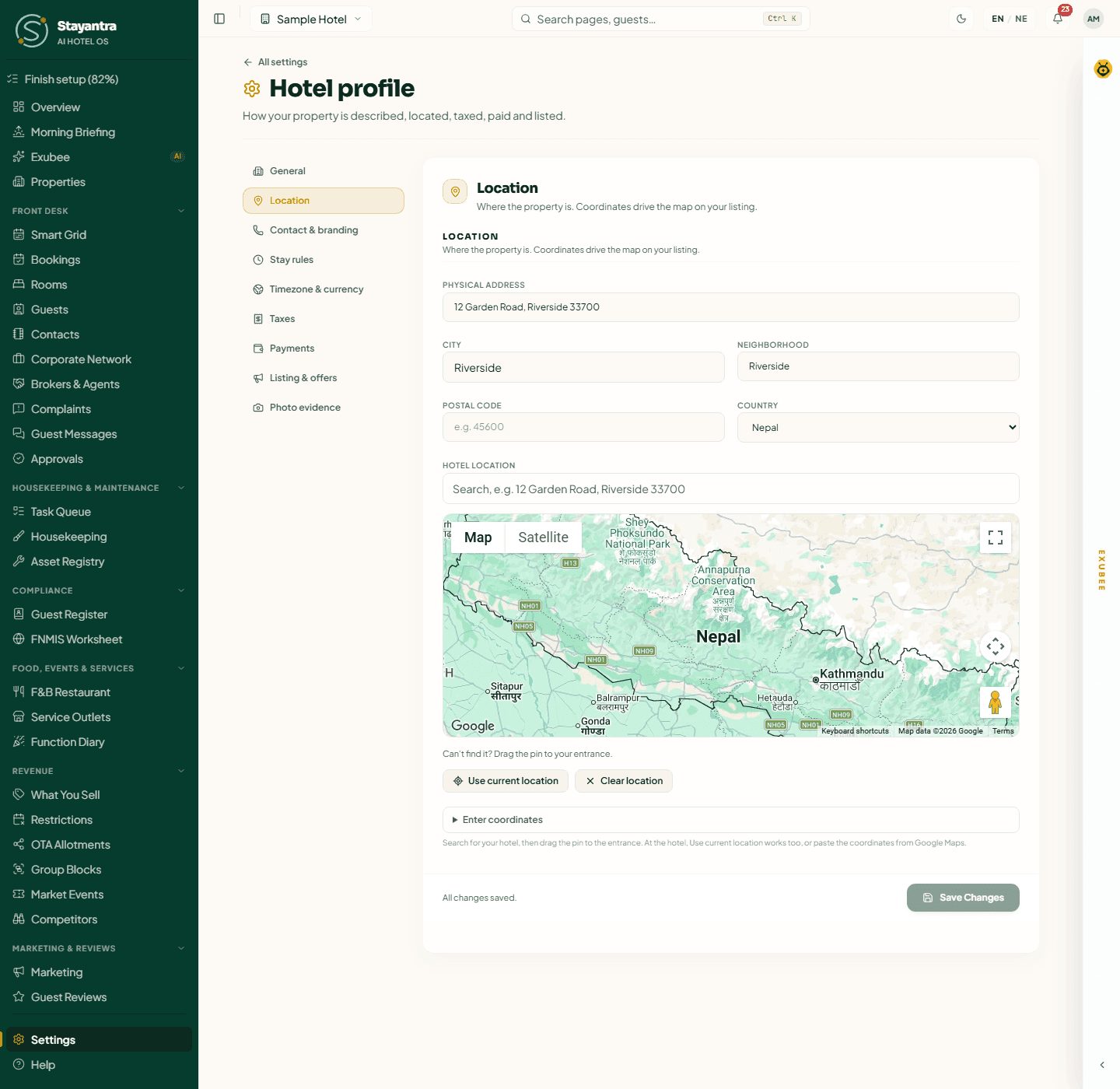The image size is (1120, 1089).
Task: Open notifications bell
Action: click(1058, 19)
